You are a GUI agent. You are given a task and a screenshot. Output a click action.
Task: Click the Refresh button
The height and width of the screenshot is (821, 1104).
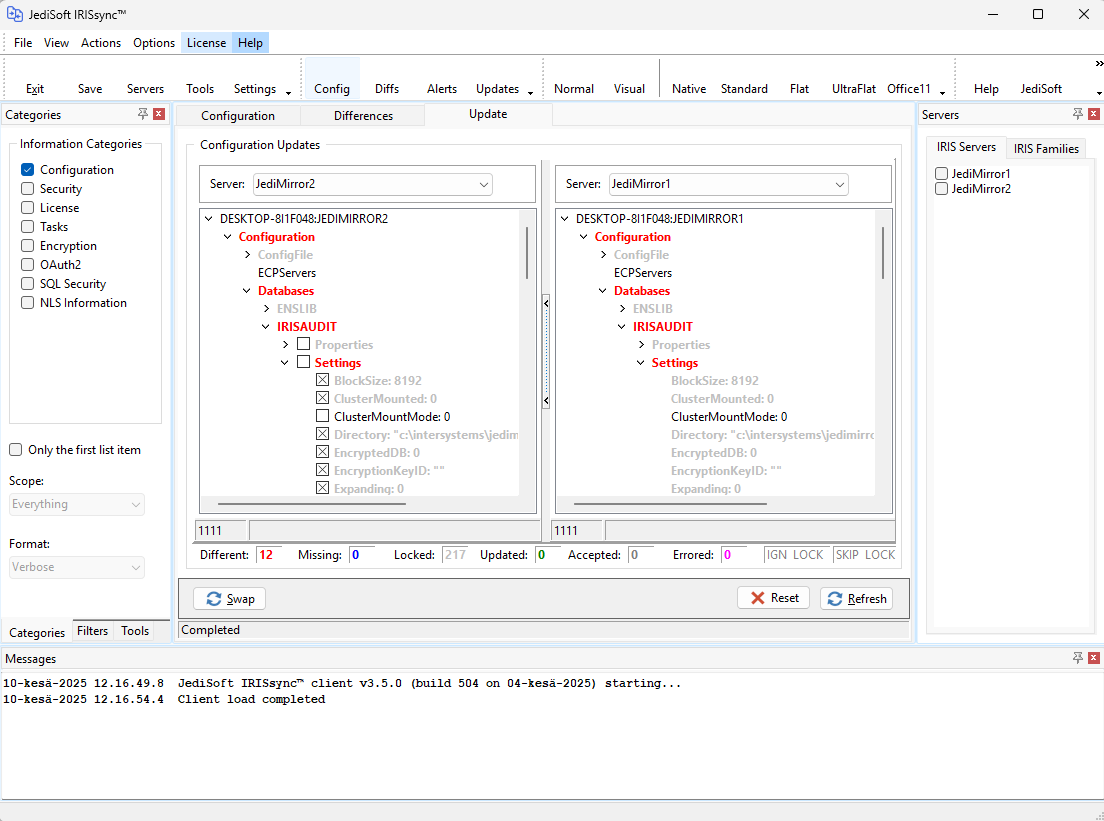tap(856, 598)
